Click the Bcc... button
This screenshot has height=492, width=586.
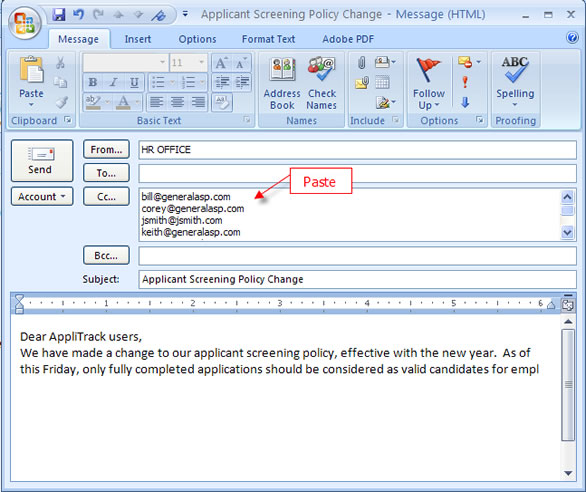tap(106, 255)
